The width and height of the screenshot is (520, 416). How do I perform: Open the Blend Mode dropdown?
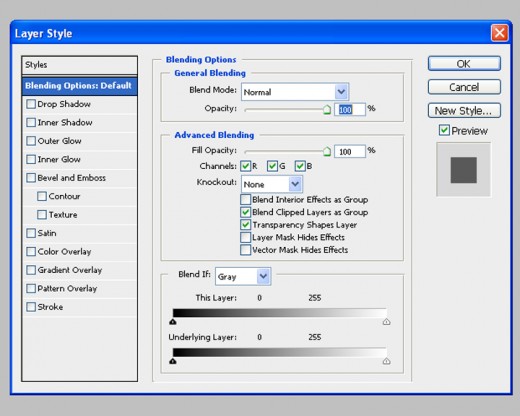pyautogui.click(x=295, y=92)
